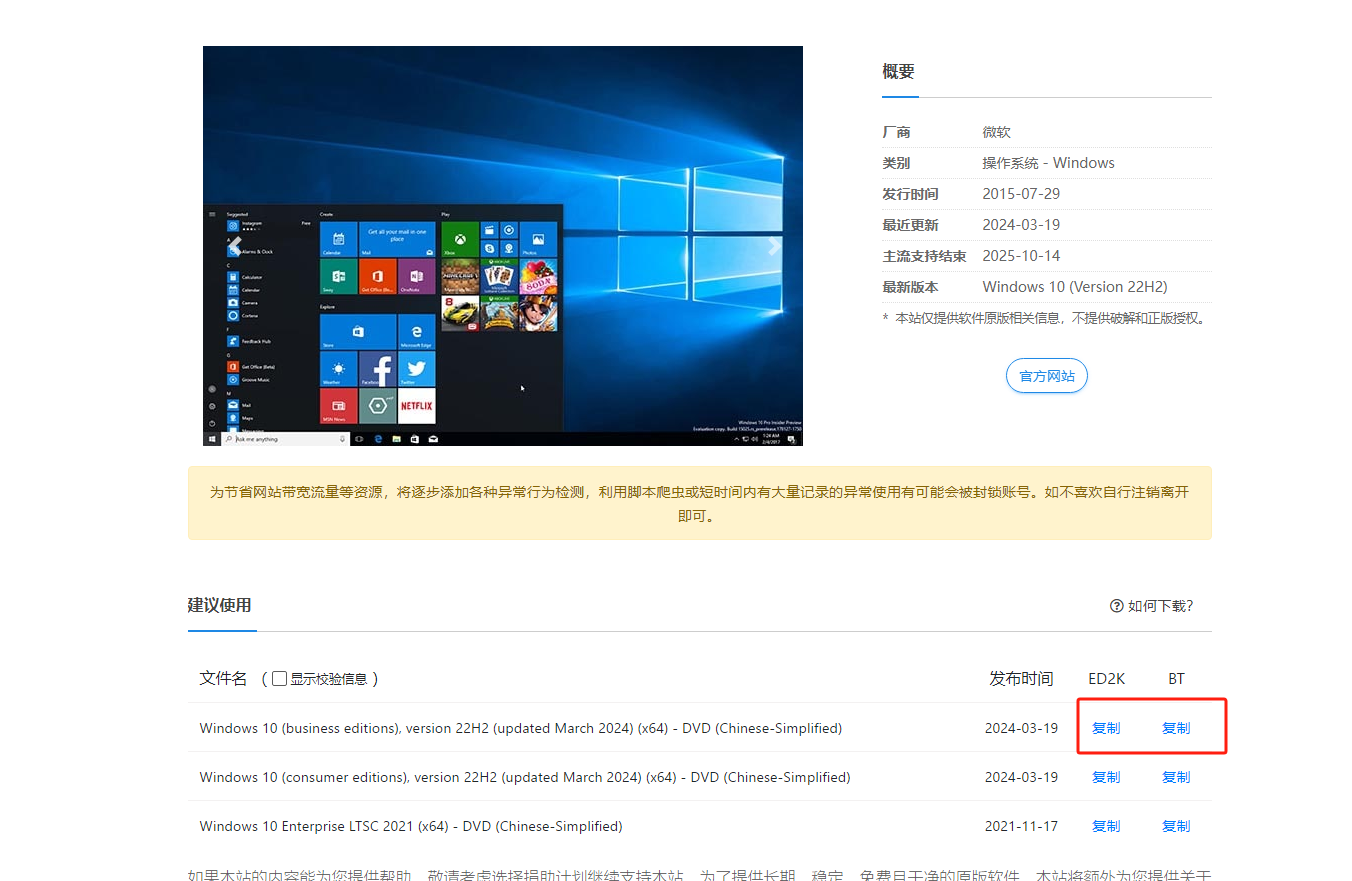Click the 主流支持结束 label
The image size is (1352, 881).
click(924, 256)
